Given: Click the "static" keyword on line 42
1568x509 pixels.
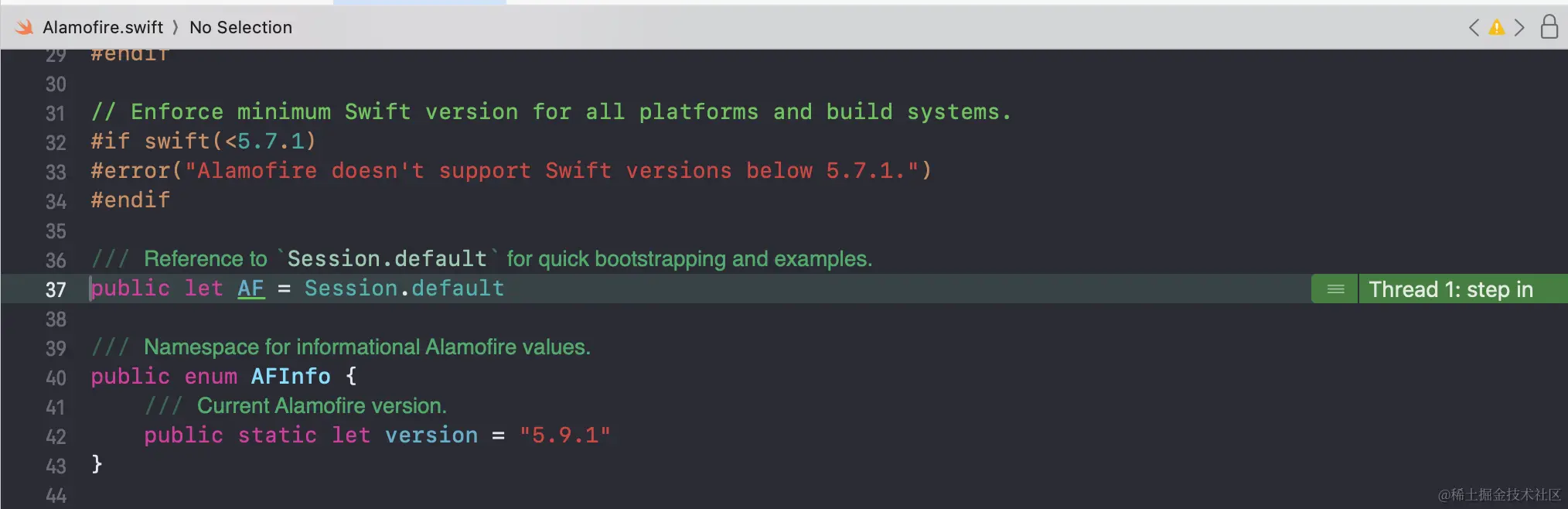Looking at the screenshot, I should (x=277, y=436).
